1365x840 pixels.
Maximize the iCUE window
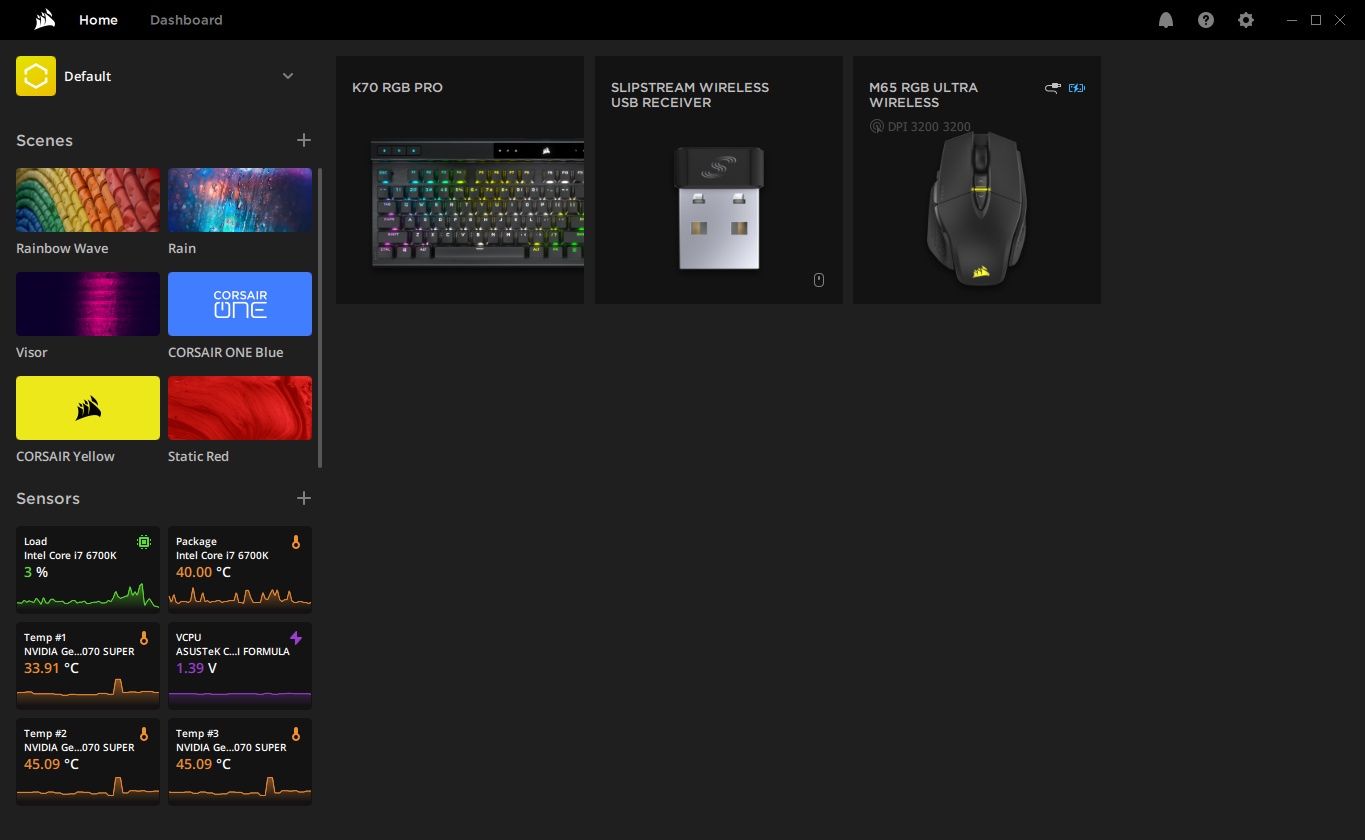1316,20
